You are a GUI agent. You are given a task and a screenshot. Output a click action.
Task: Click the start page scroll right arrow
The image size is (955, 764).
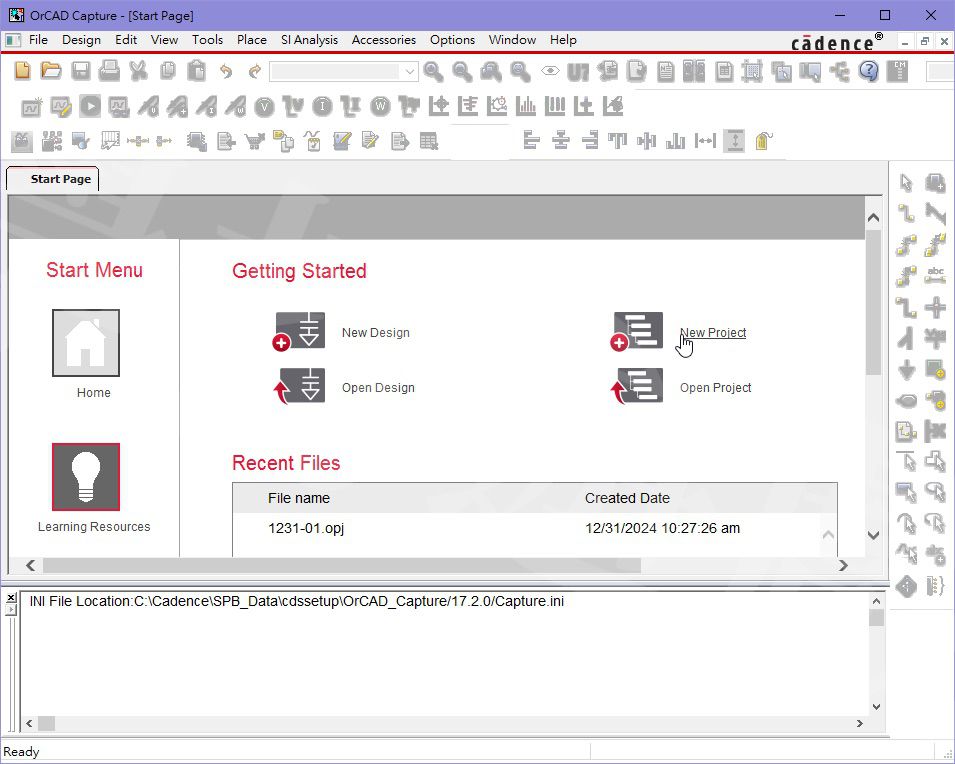pos(843,565)
